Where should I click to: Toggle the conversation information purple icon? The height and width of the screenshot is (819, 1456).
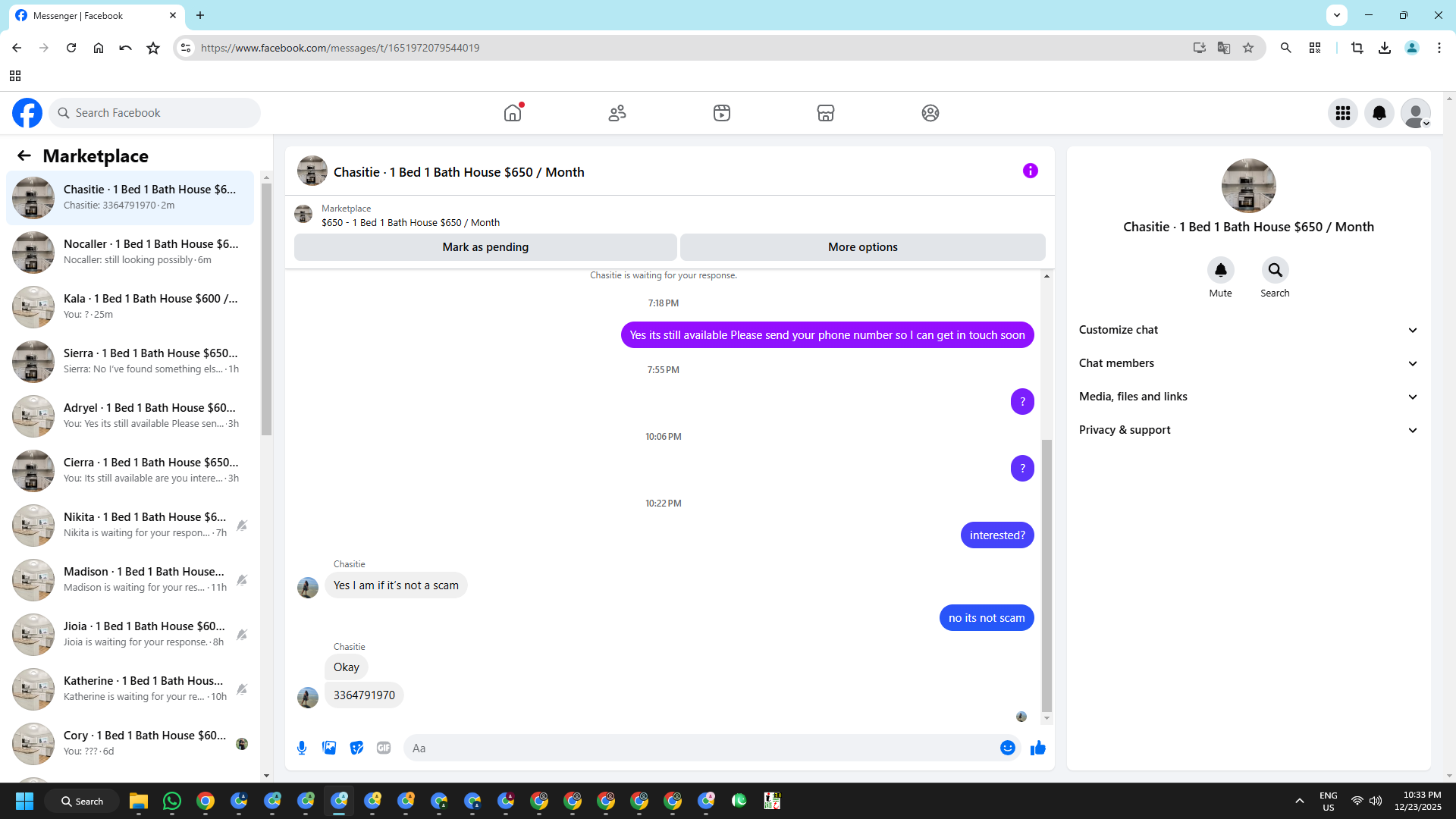pyautogui.click(x=1030, y=171)
